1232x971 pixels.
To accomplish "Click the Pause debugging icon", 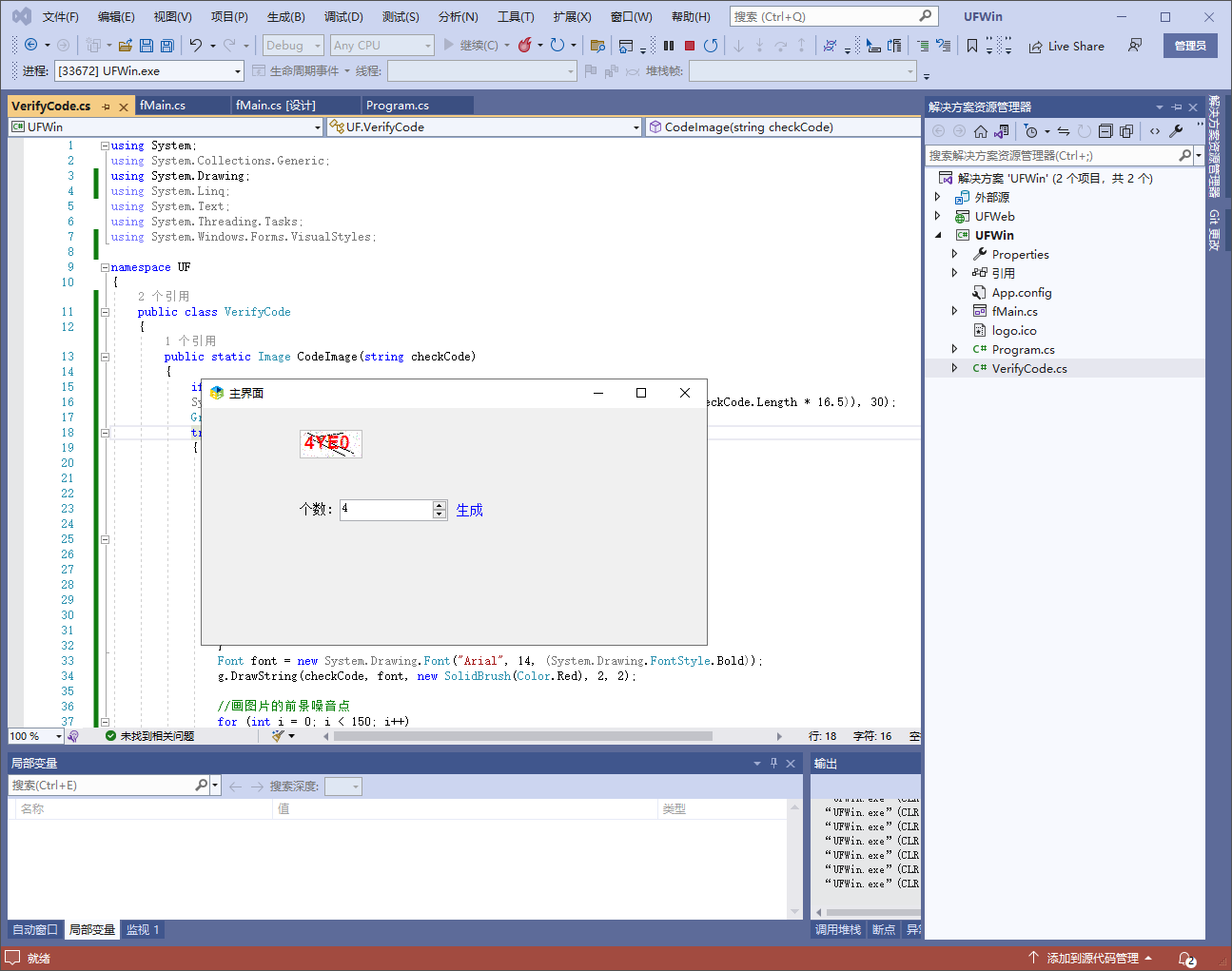I will pos(669,45).
